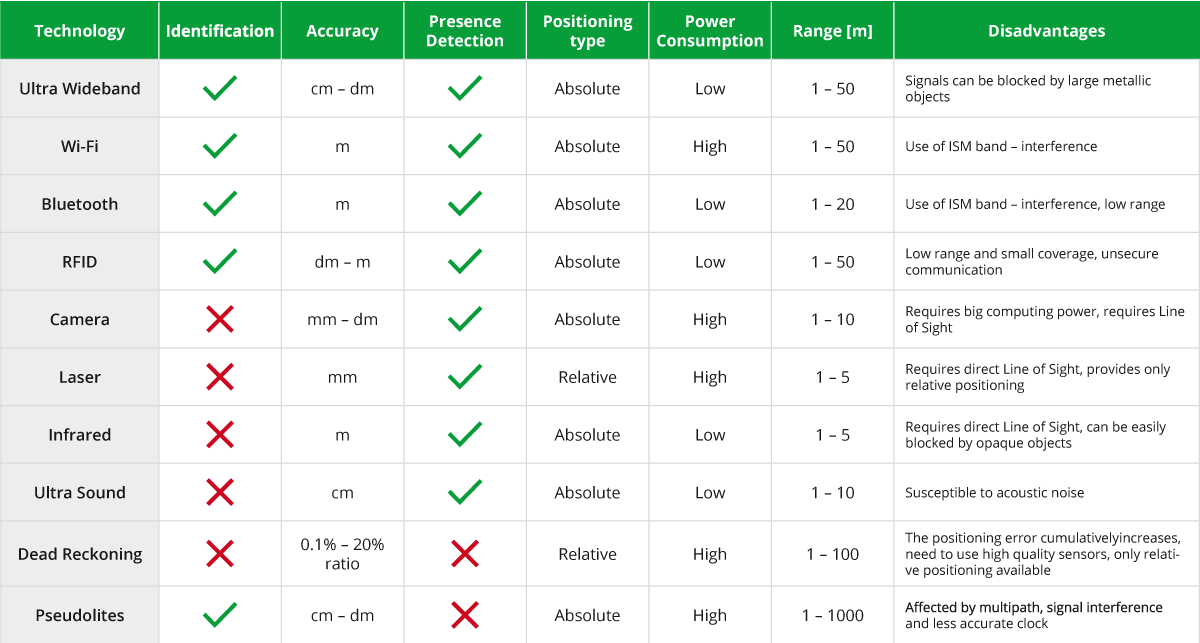The height and width of the screenshot is (643, 1200).
Task: Click the Wi-Fi power consumption High cell
Action: (x=710, y=147)
